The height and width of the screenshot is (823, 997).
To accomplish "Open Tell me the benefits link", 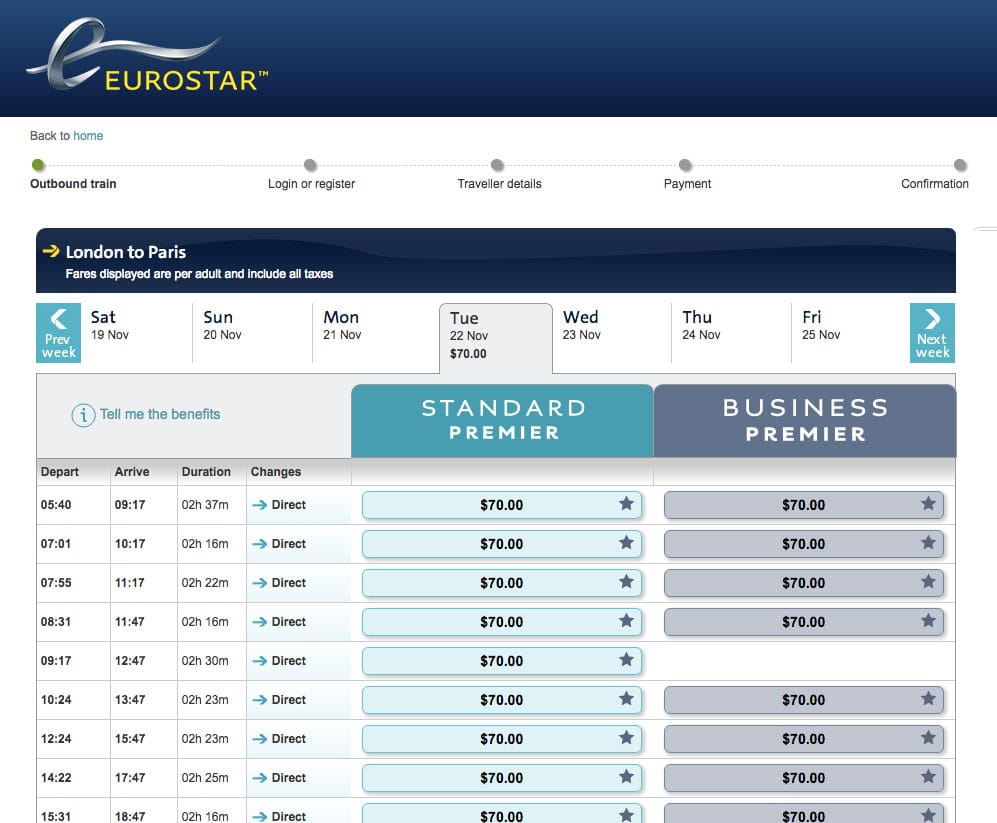I will tap(160, 414).
